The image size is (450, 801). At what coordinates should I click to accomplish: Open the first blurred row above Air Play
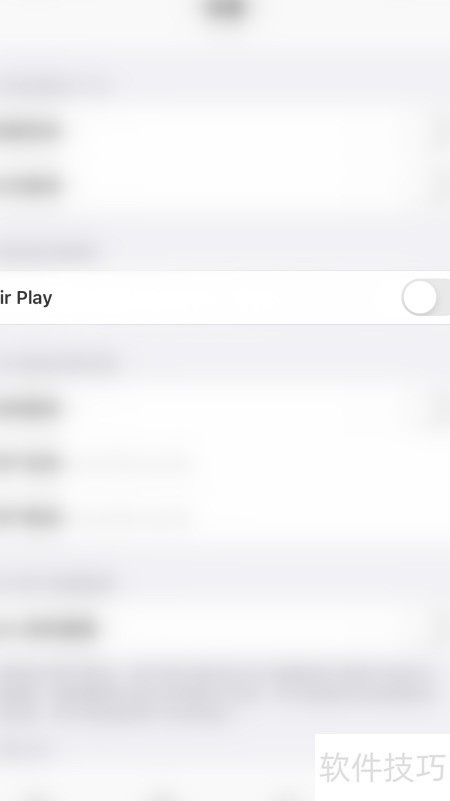pos(225,131)
